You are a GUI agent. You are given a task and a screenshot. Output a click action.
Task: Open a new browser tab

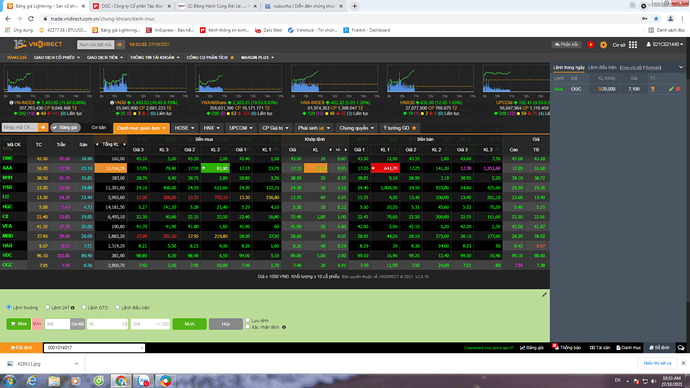pos(354,6)
